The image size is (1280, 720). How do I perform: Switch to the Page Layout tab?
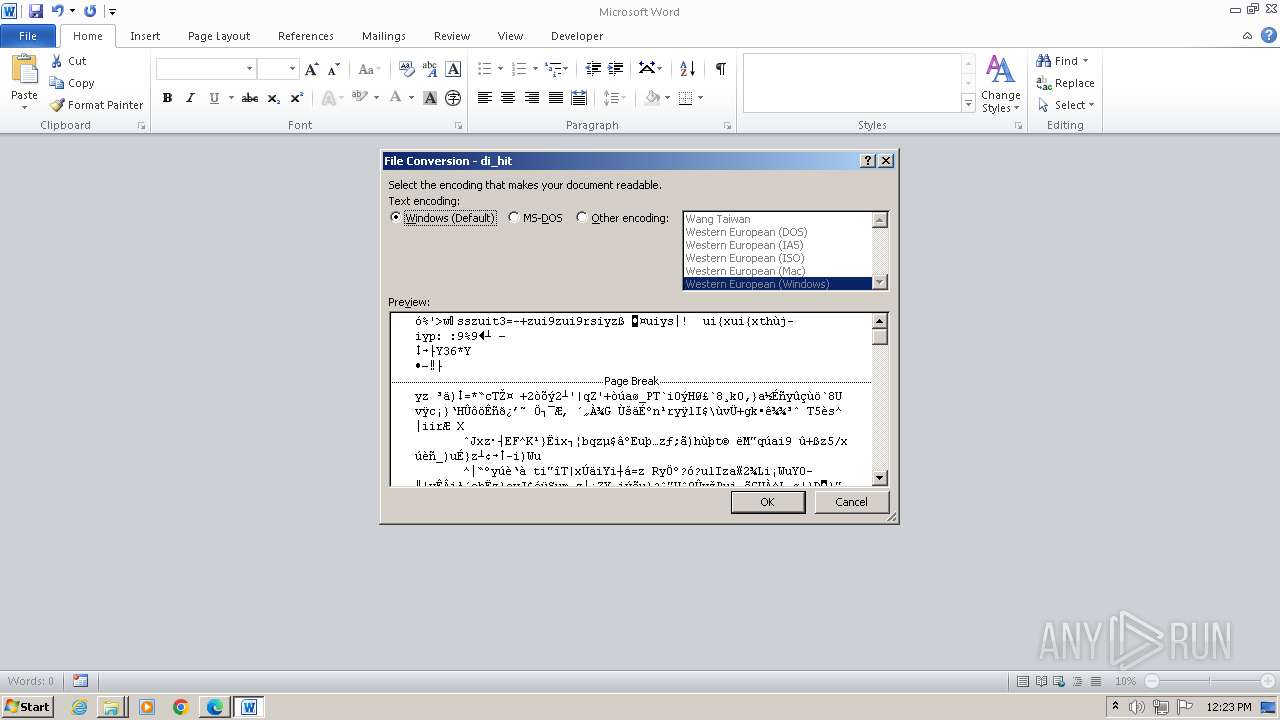pyautogui.click(x=219, y=36)
